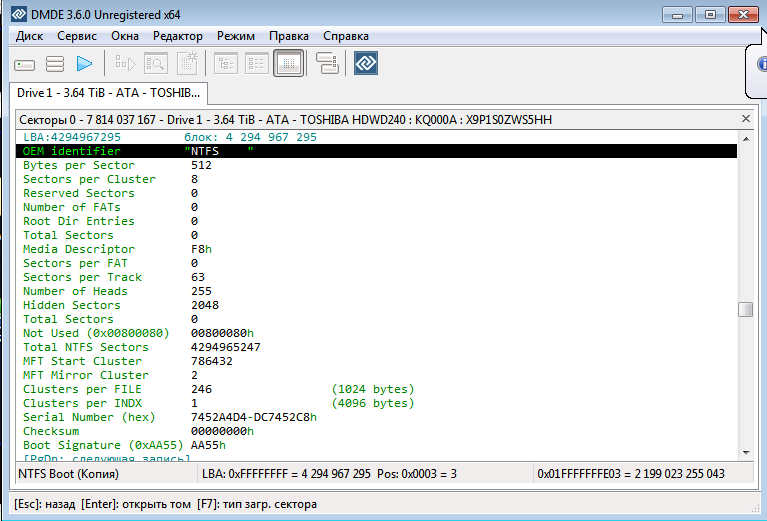Open the partitions list toolbar icon

point(55,64)
